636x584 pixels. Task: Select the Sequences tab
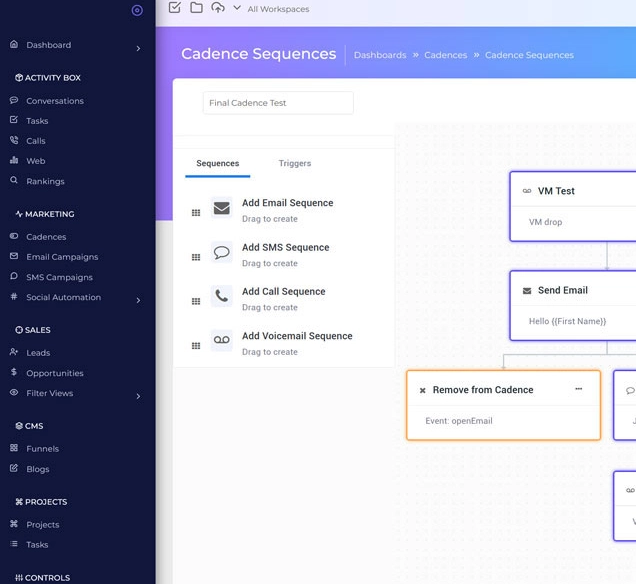click(217, 163)
